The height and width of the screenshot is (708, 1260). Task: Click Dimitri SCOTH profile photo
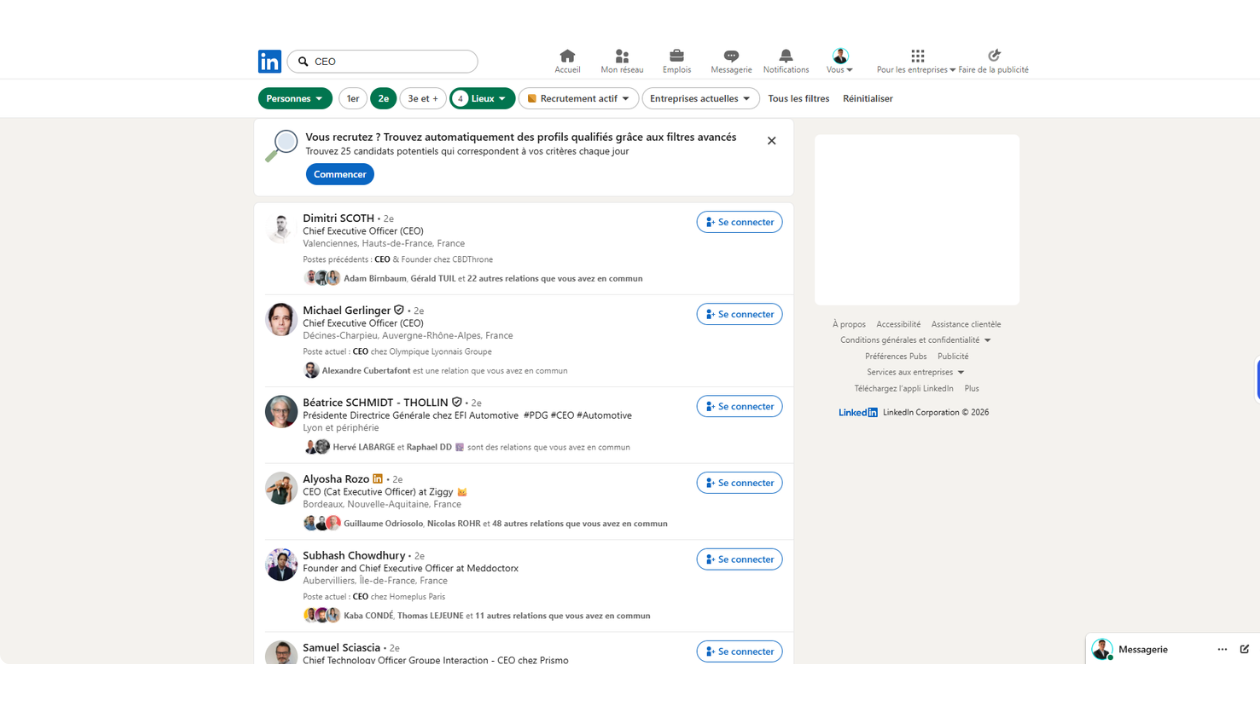coord(281,228)
